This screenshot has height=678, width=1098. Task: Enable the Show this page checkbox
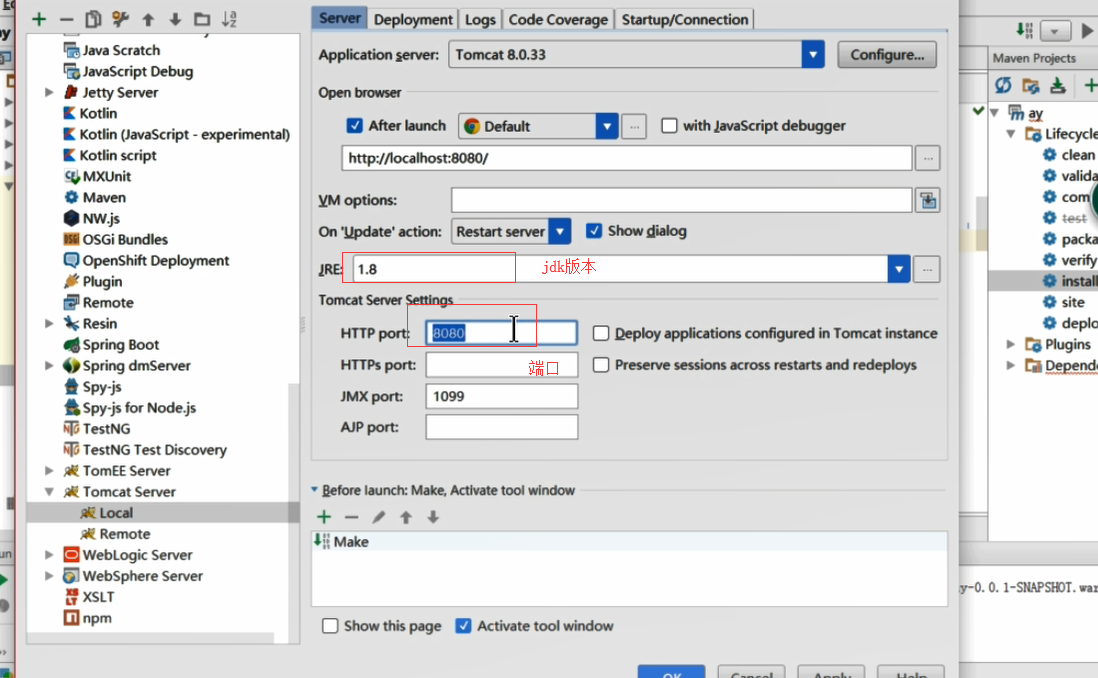pyautogui.click(x=330, y=625)
